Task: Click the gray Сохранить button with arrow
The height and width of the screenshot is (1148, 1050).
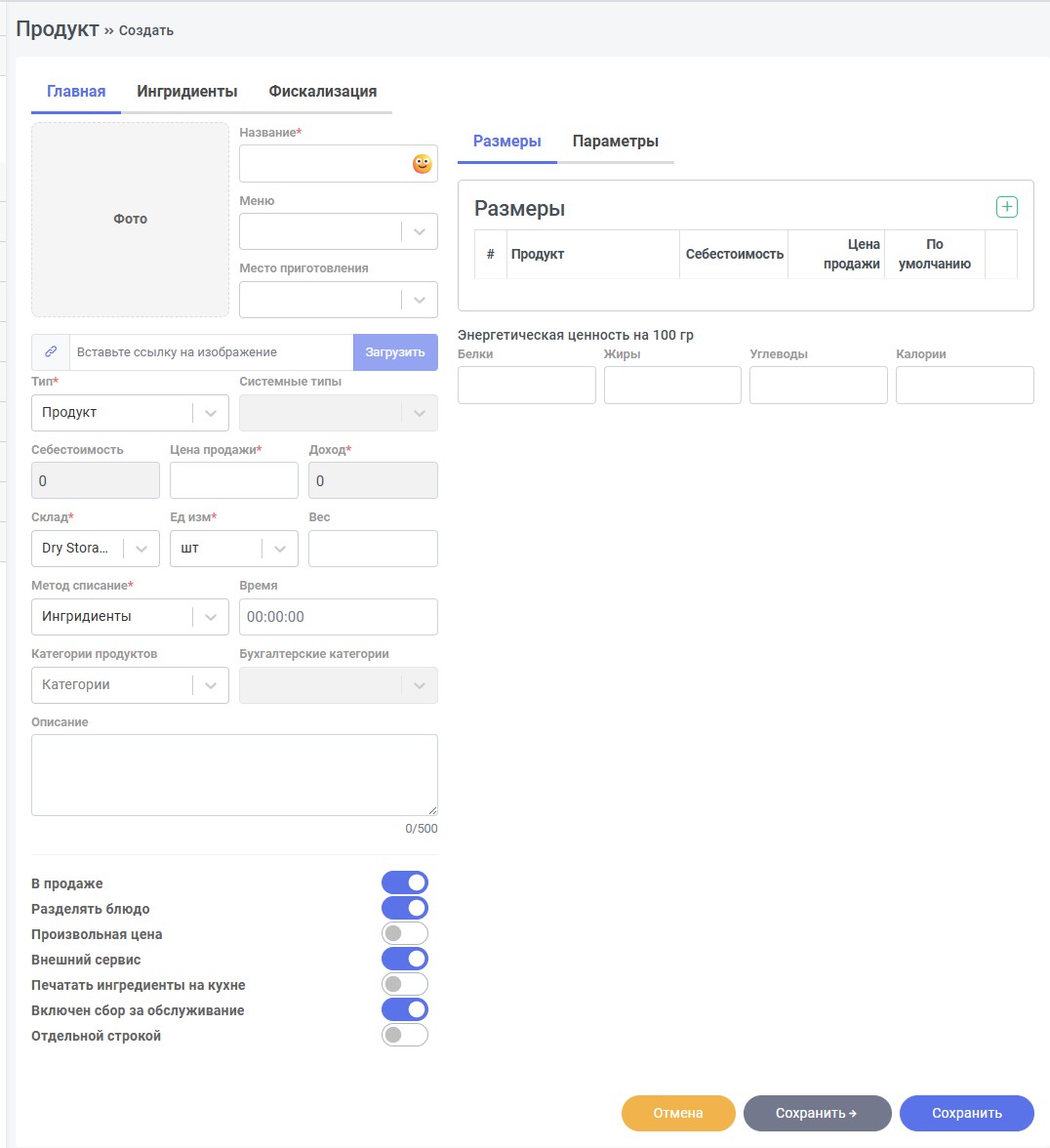Action: coord(818,1113)
